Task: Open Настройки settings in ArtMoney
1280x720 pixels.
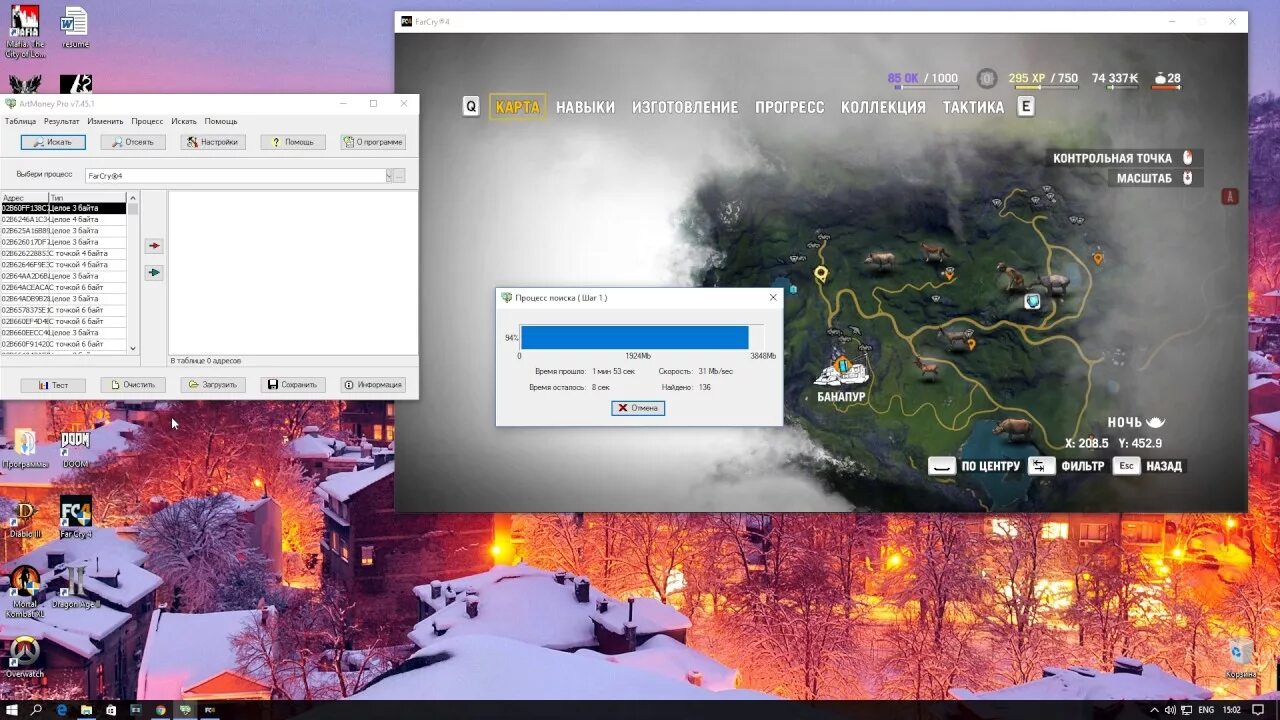Action: point(213,142)
